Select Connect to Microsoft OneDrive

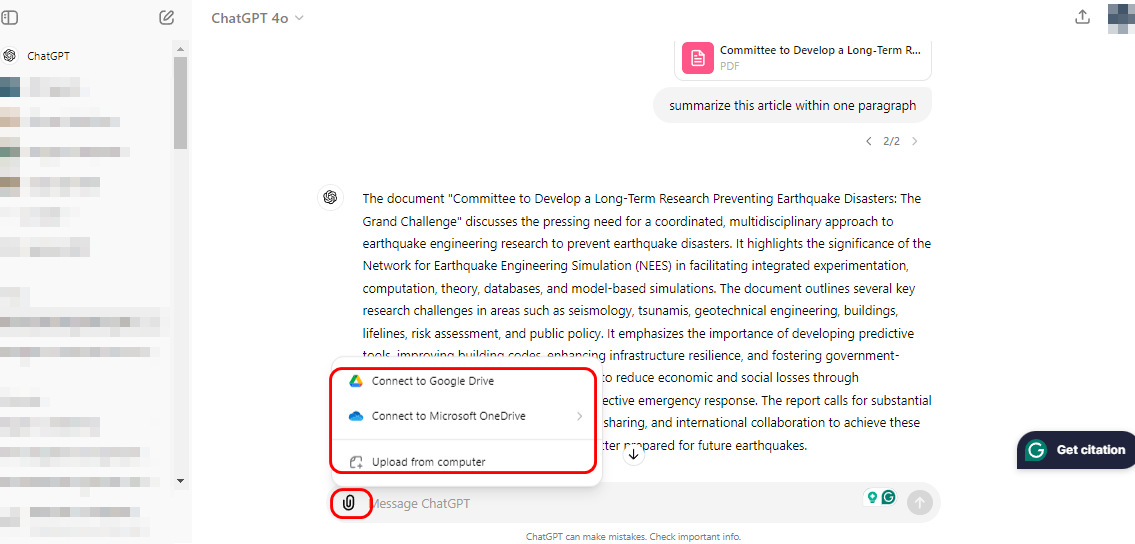pyautogui.click(x=448, y=416)
